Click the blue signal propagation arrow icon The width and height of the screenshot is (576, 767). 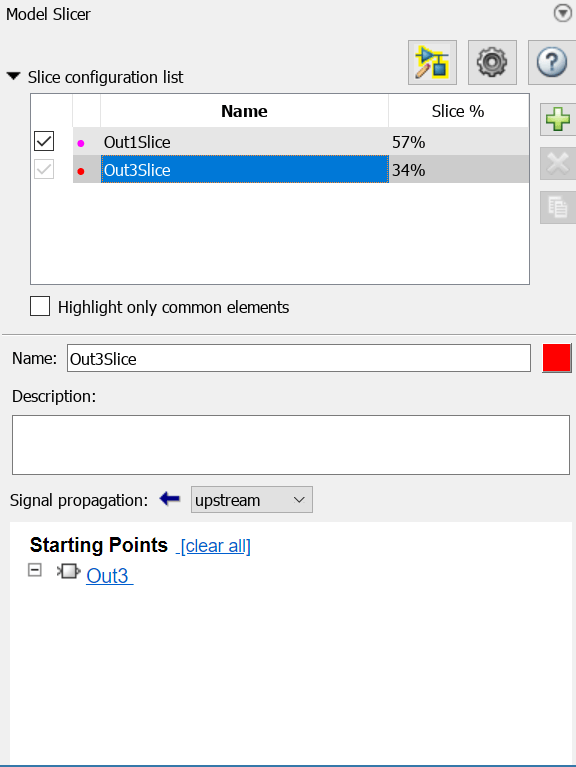tap(170, 499)
